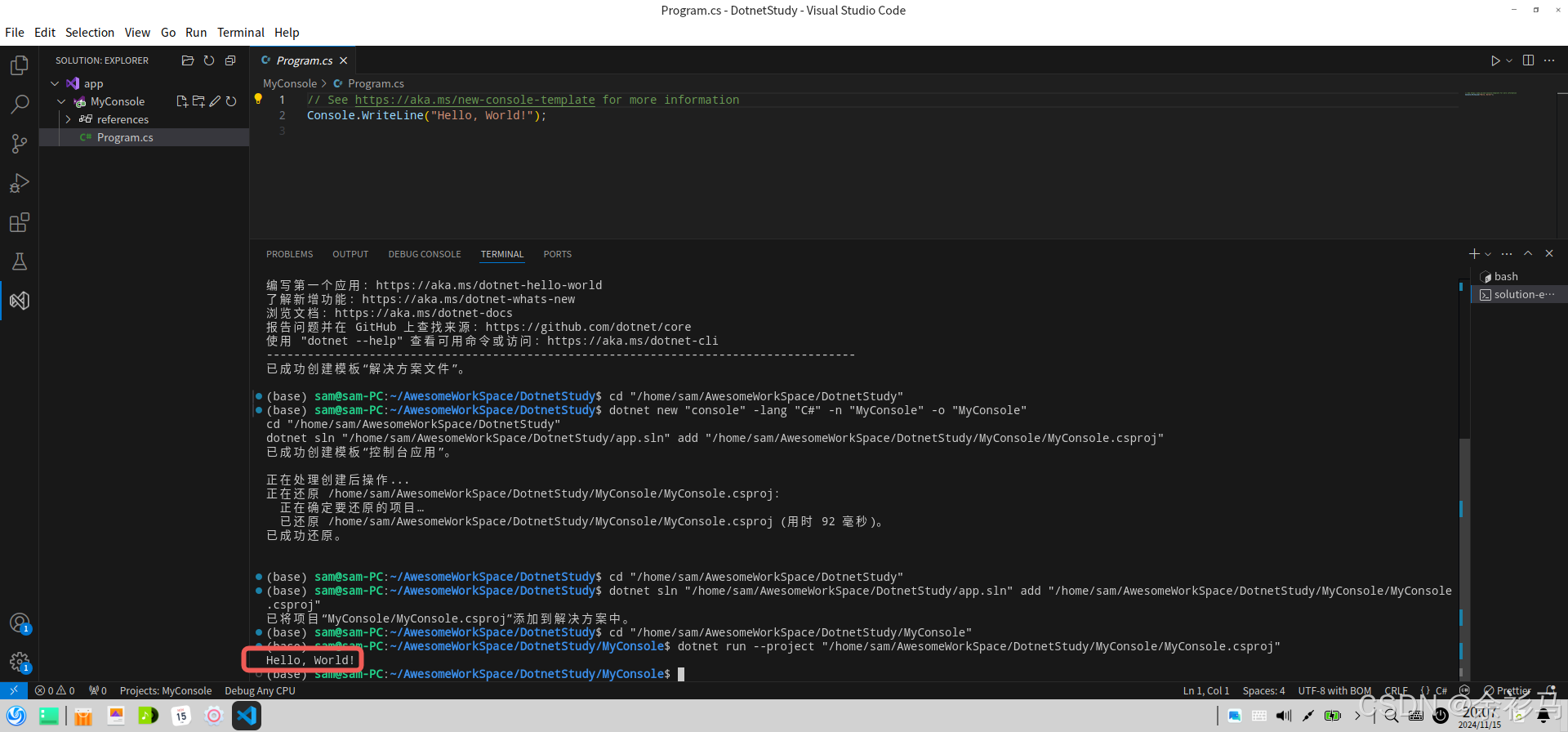Expand the references node

click(x=68, y=119)
